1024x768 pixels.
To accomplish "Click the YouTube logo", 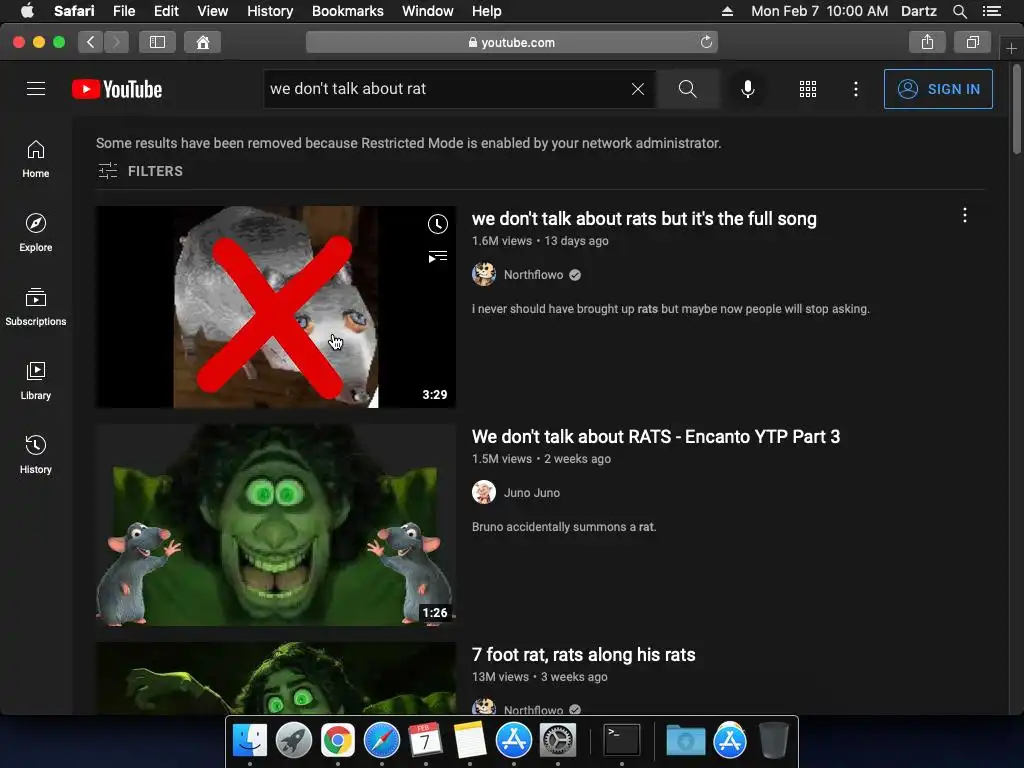I will (117, 89).
